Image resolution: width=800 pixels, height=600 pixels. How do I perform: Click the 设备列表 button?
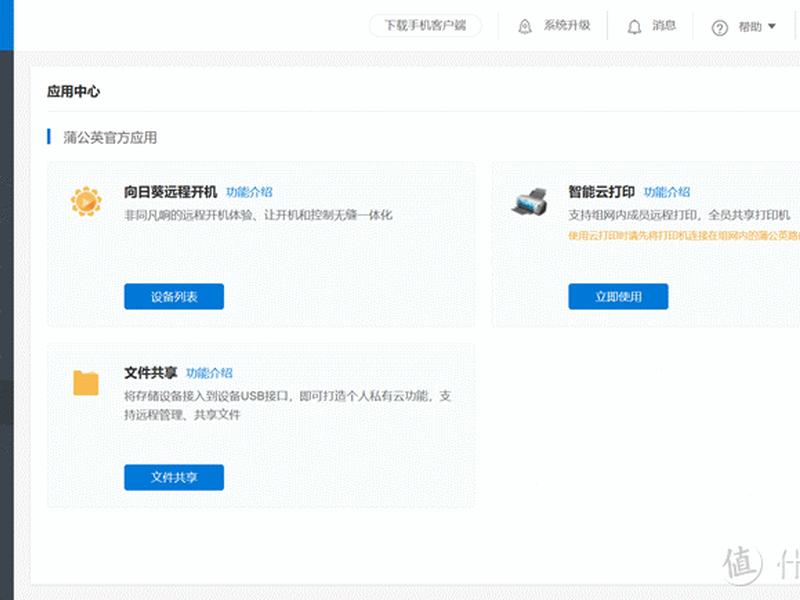[174, 296]
